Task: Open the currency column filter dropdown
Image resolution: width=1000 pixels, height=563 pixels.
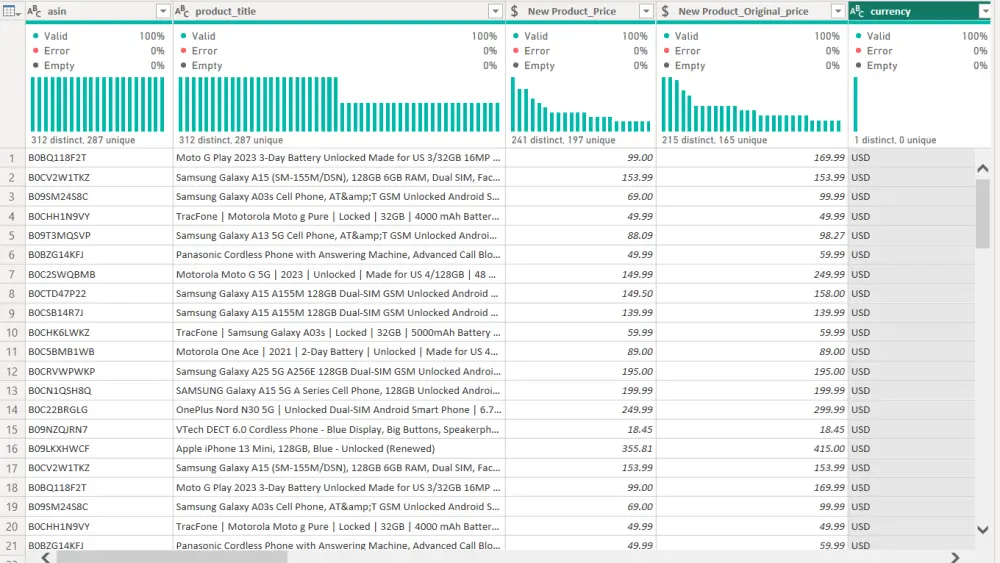Action: click(x=985, y=11)
